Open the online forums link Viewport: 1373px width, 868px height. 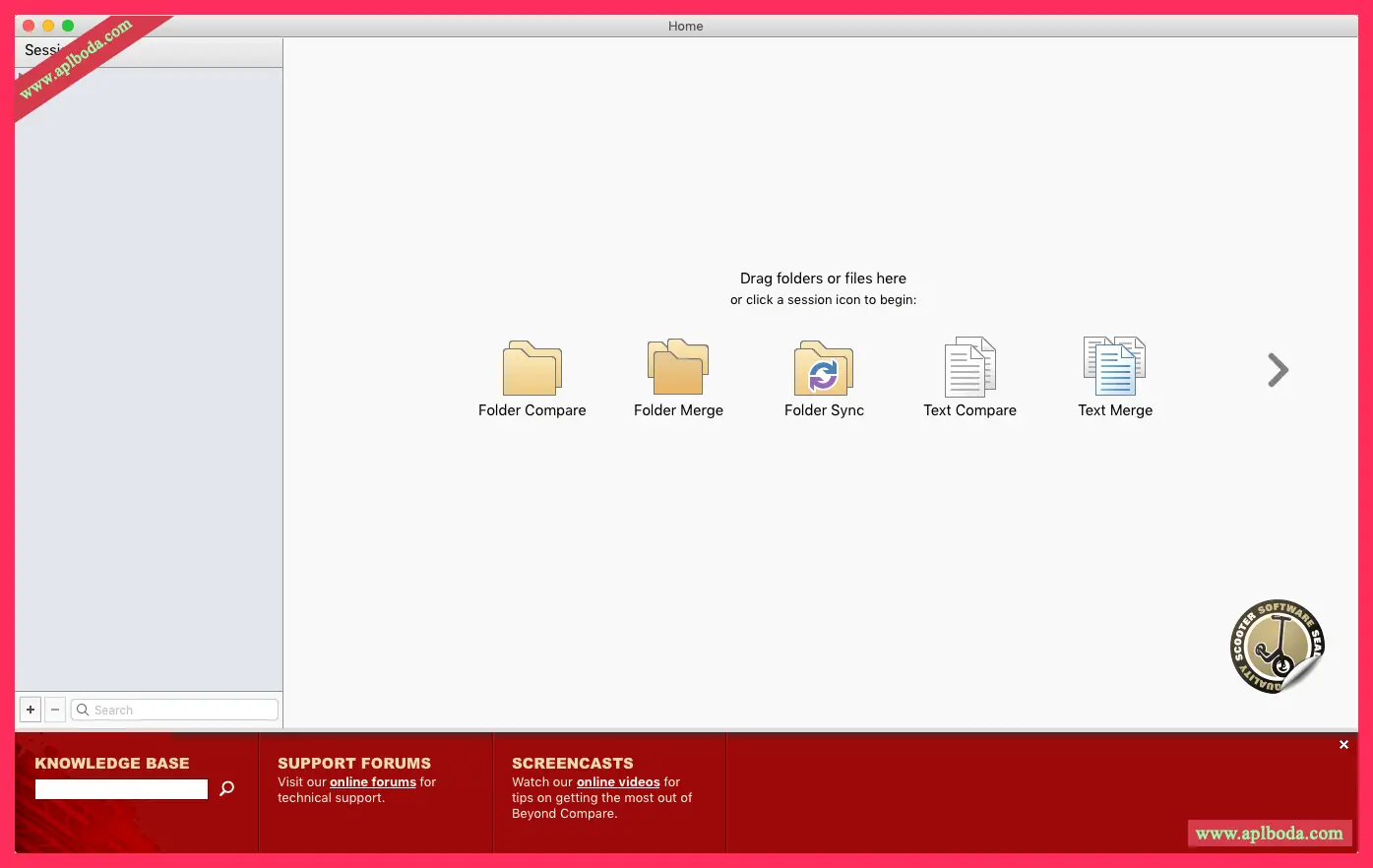372,782
